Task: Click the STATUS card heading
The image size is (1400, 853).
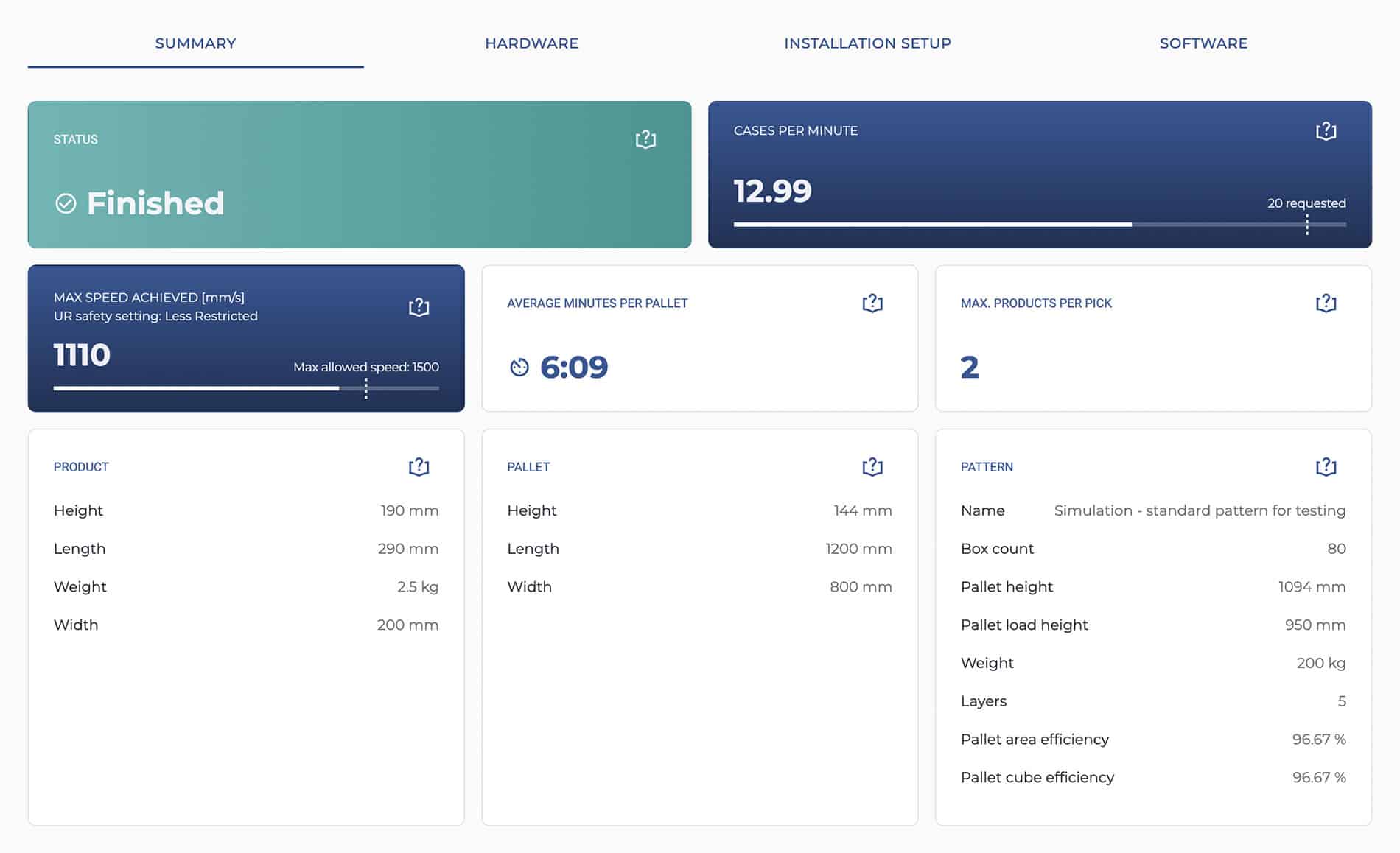Action: point(75,139)
